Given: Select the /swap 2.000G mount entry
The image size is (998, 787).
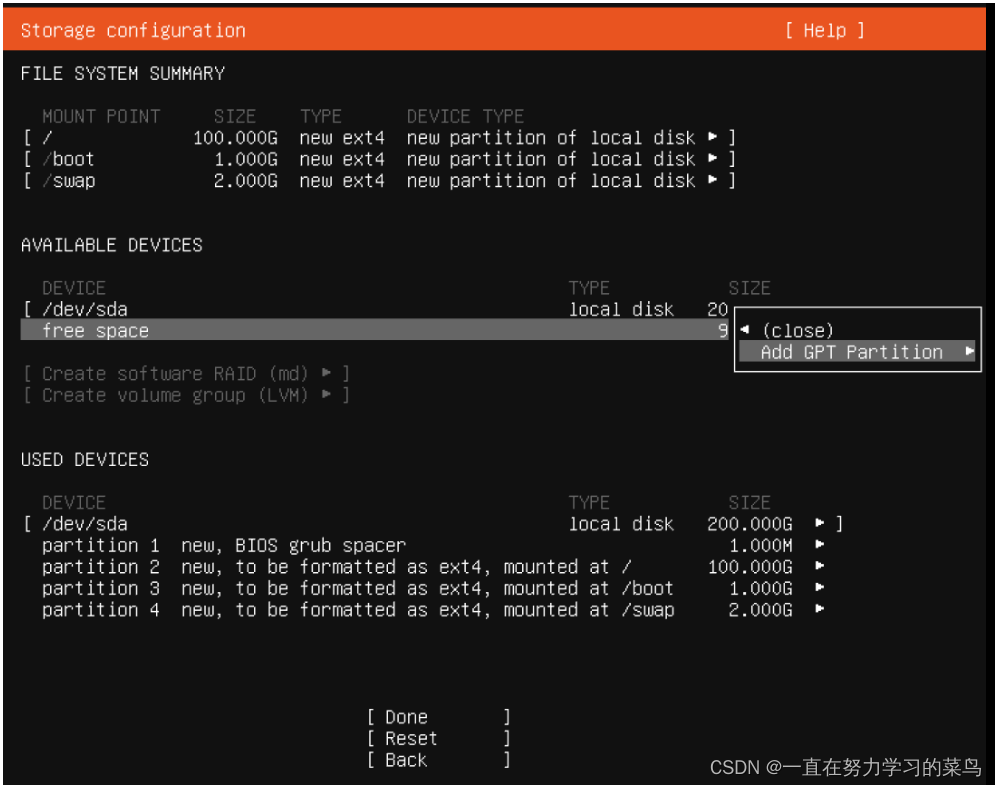Looking at the screenshot, I should click(x=380, y=180).
